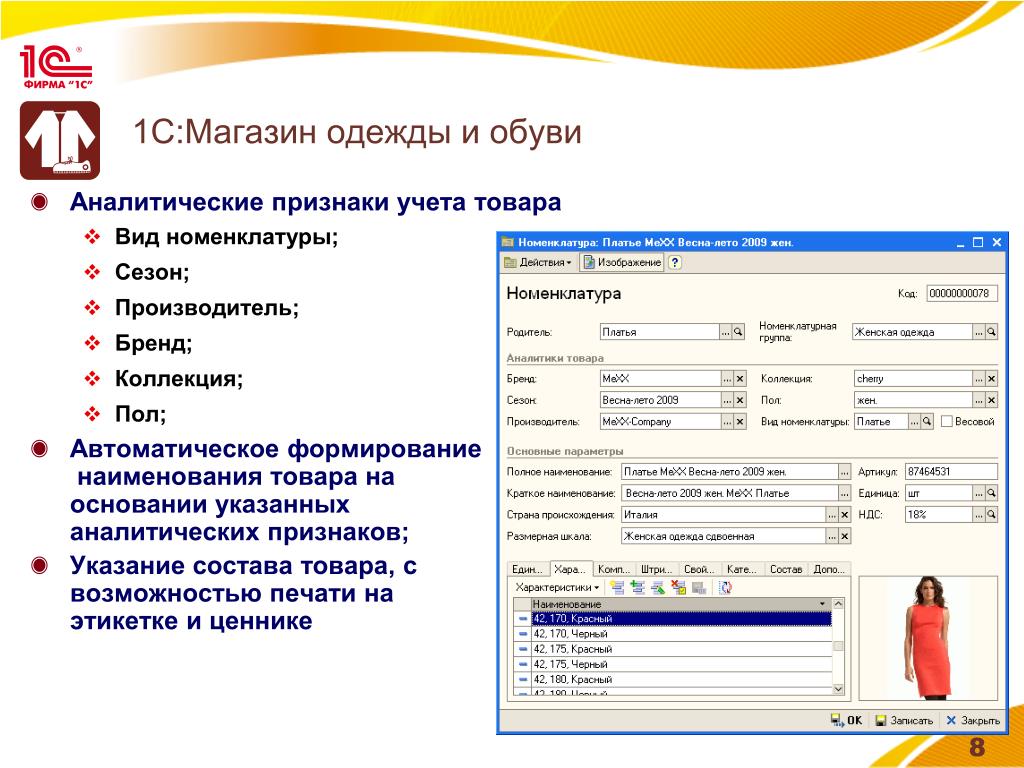Image resolution: width=1024 pixels, height=768 pixels.
Task: Click Коллекция ellipsis selection button
Action: 979,378
